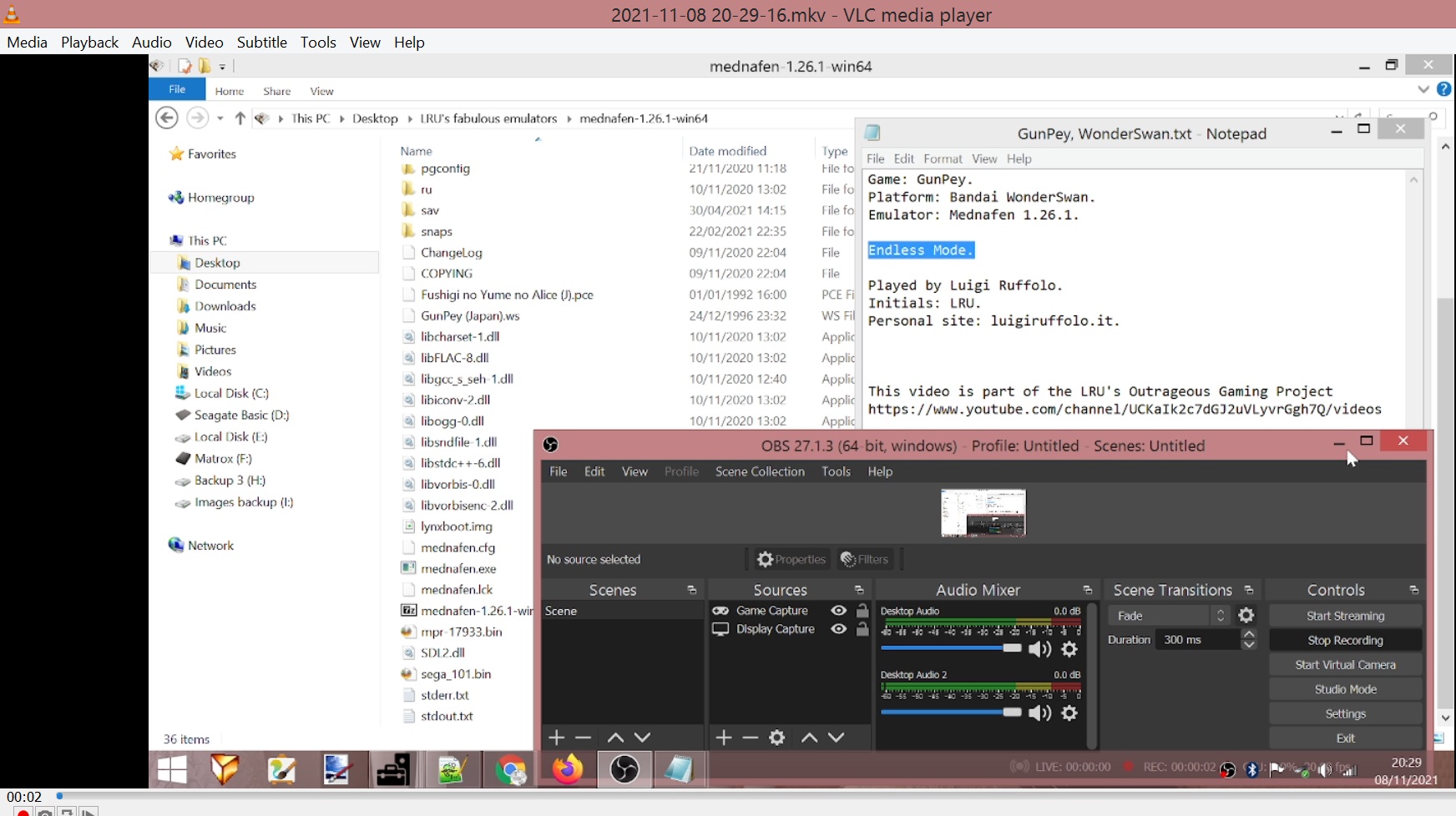Click the Explorer back arrow button

pyautogui.click(x=167, y=118)
